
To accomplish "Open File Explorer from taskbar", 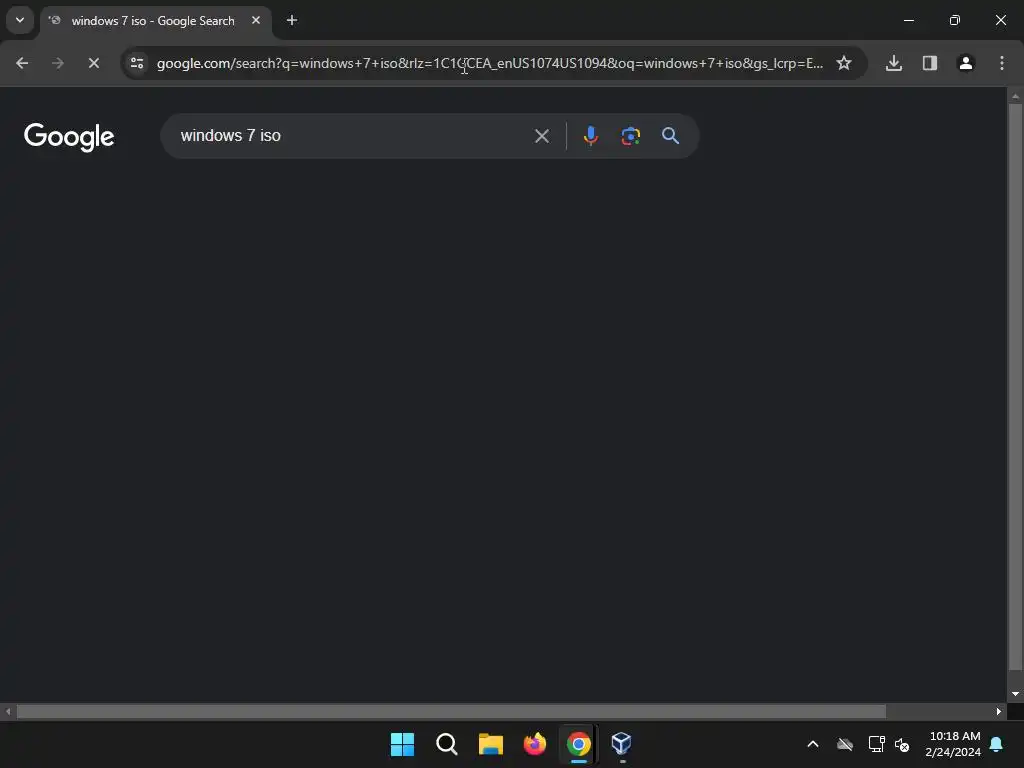I will (490, 744).
